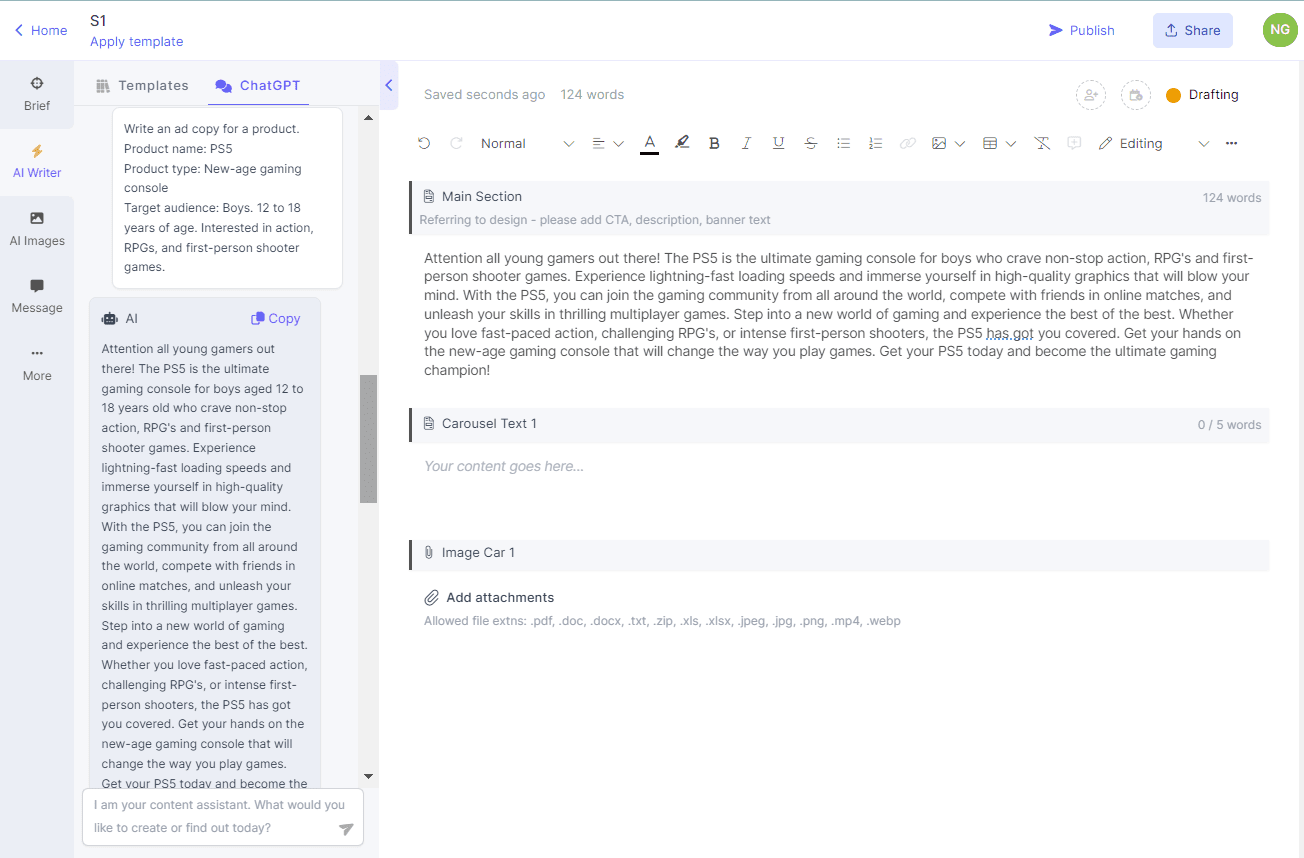
Task: Open the Drafting status selector
Action: click(1202, 95)
